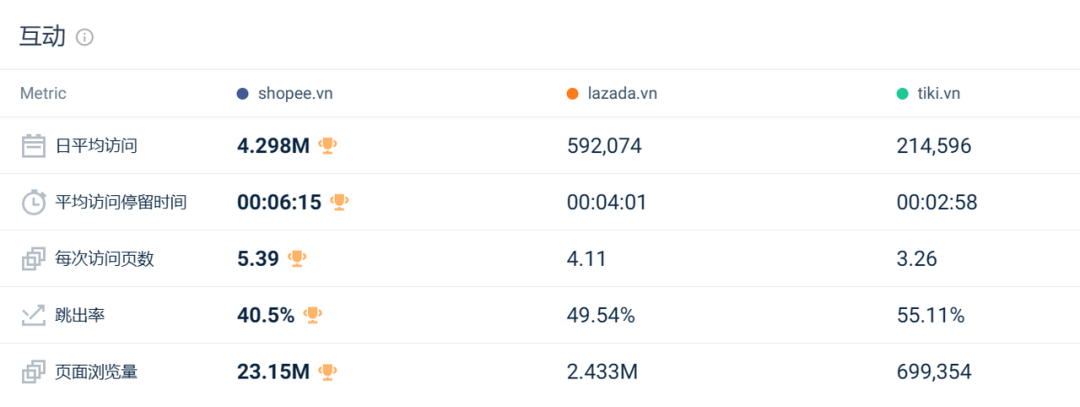
Task: Click the orange dot beside lazada.vn
Action: 572,94
